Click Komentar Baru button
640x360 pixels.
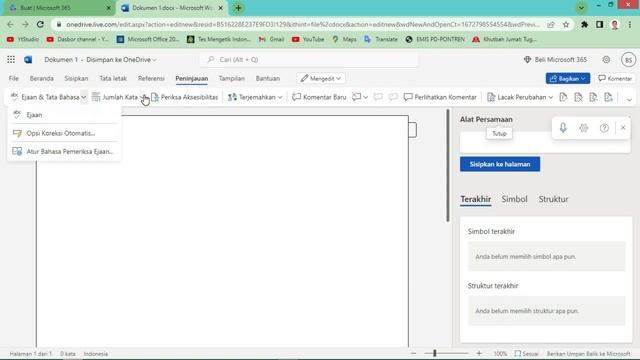pos(319,97)
